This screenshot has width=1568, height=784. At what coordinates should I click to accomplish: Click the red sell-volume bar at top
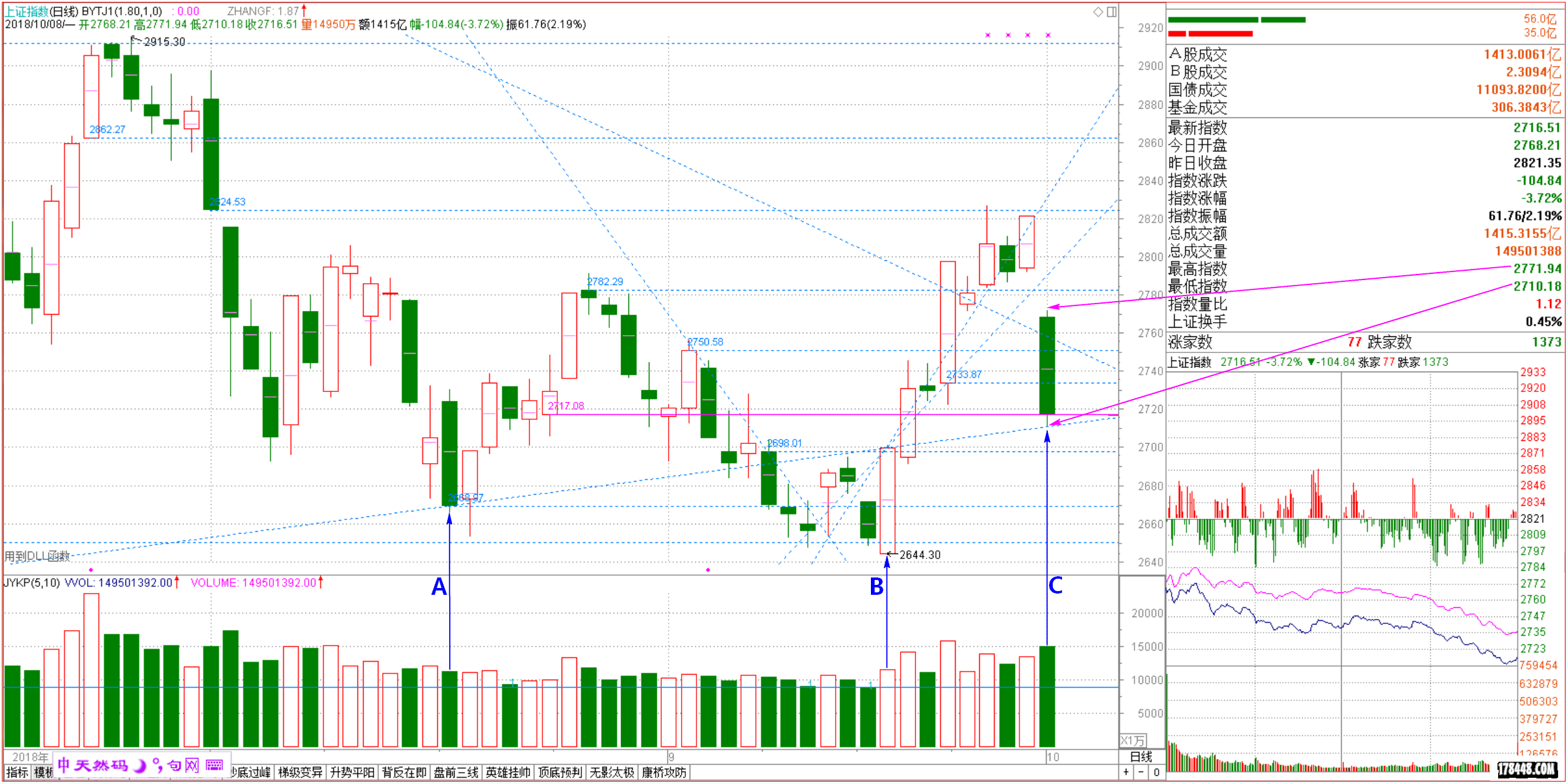[1210, 33]
